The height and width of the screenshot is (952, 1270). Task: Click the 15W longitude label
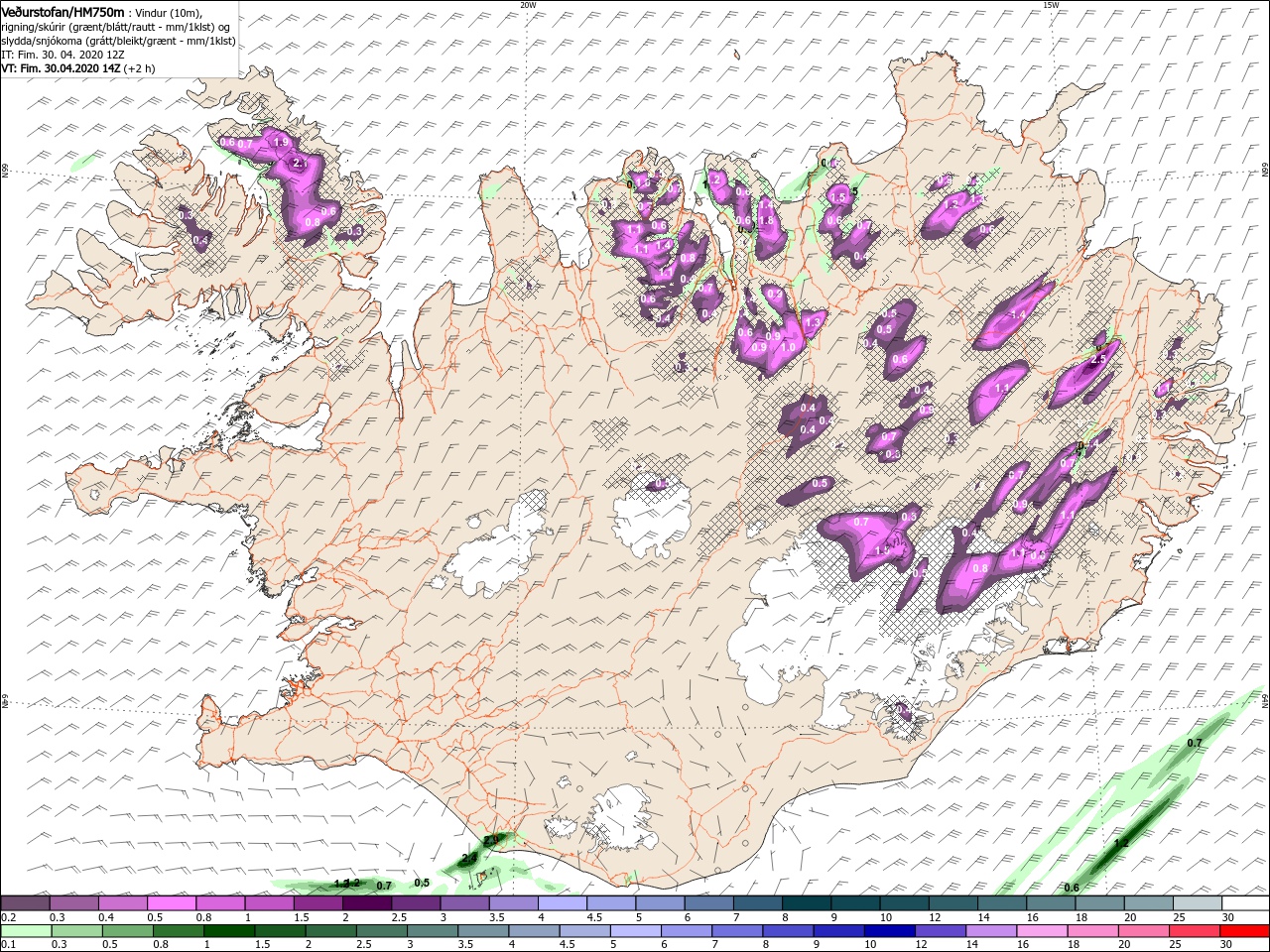pyautogui.click(x=1051, y=5)
